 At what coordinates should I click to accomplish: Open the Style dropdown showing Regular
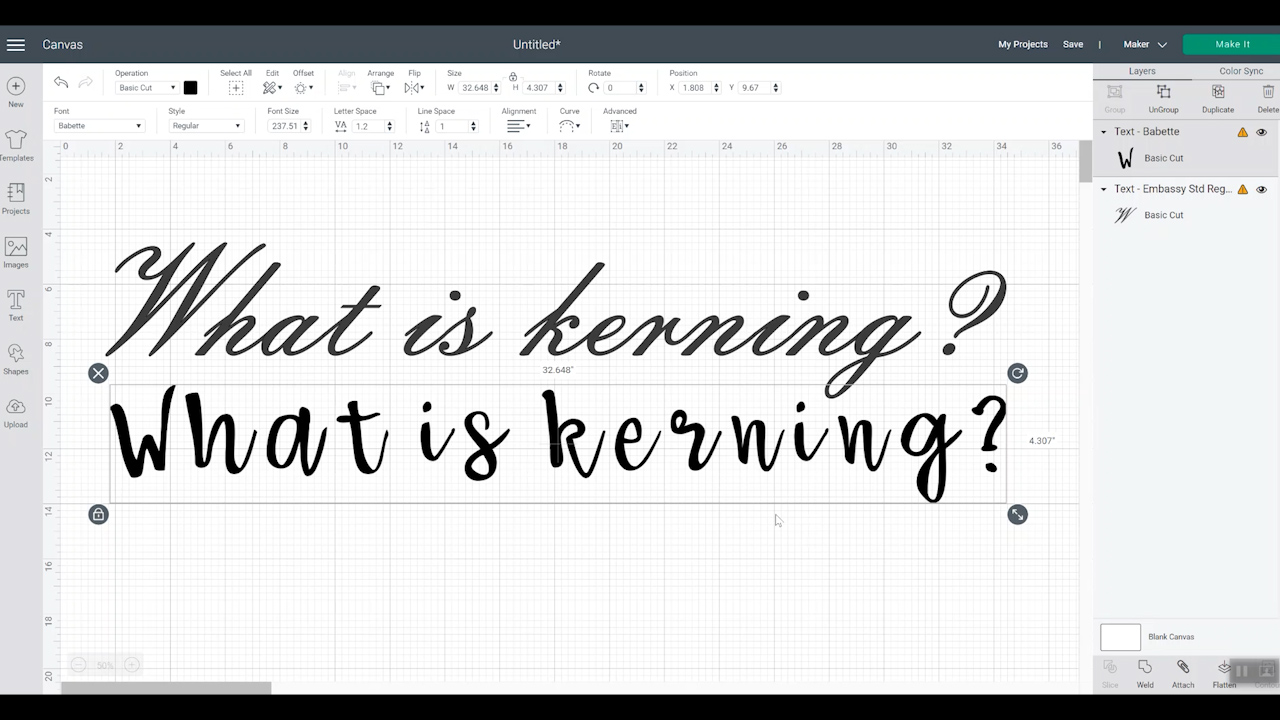[206, 126]
